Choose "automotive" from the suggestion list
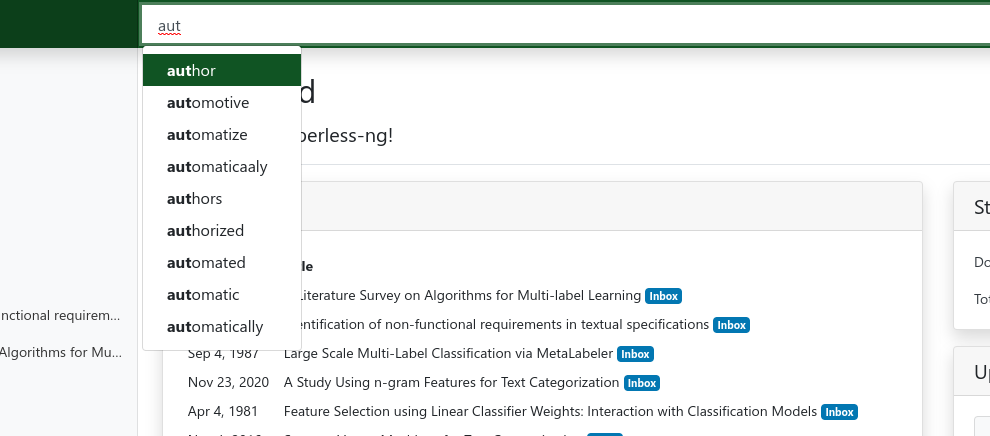 [222, 103]
